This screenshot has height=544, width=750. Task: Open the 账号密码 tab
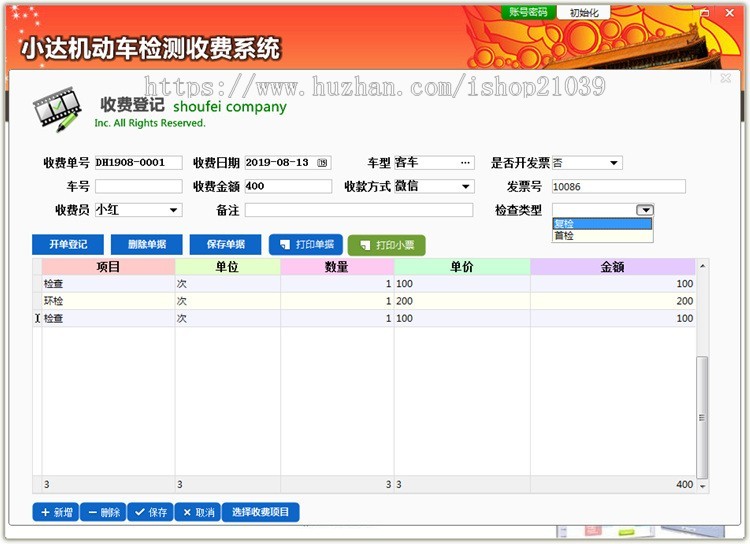click(528, 12)
